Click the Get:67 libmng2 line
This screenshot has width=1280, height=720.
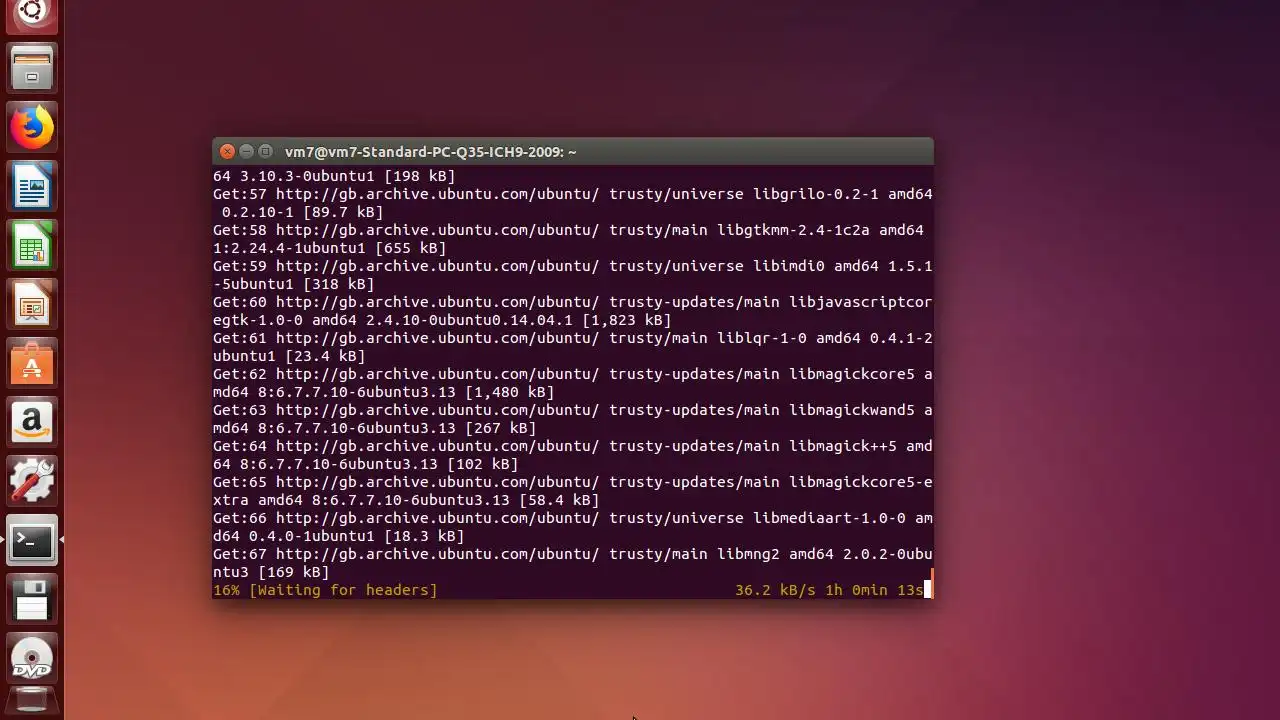(573, 554)
